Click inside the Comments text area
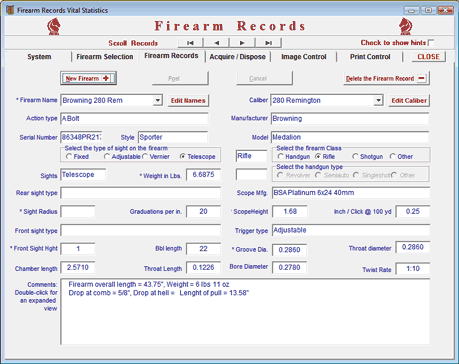This screenshot has height=364, width=459. (245, 311)
